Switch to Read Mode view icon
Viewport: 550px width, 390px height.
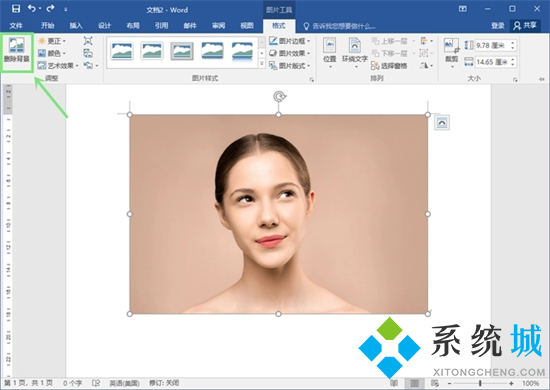coord(394,383)
